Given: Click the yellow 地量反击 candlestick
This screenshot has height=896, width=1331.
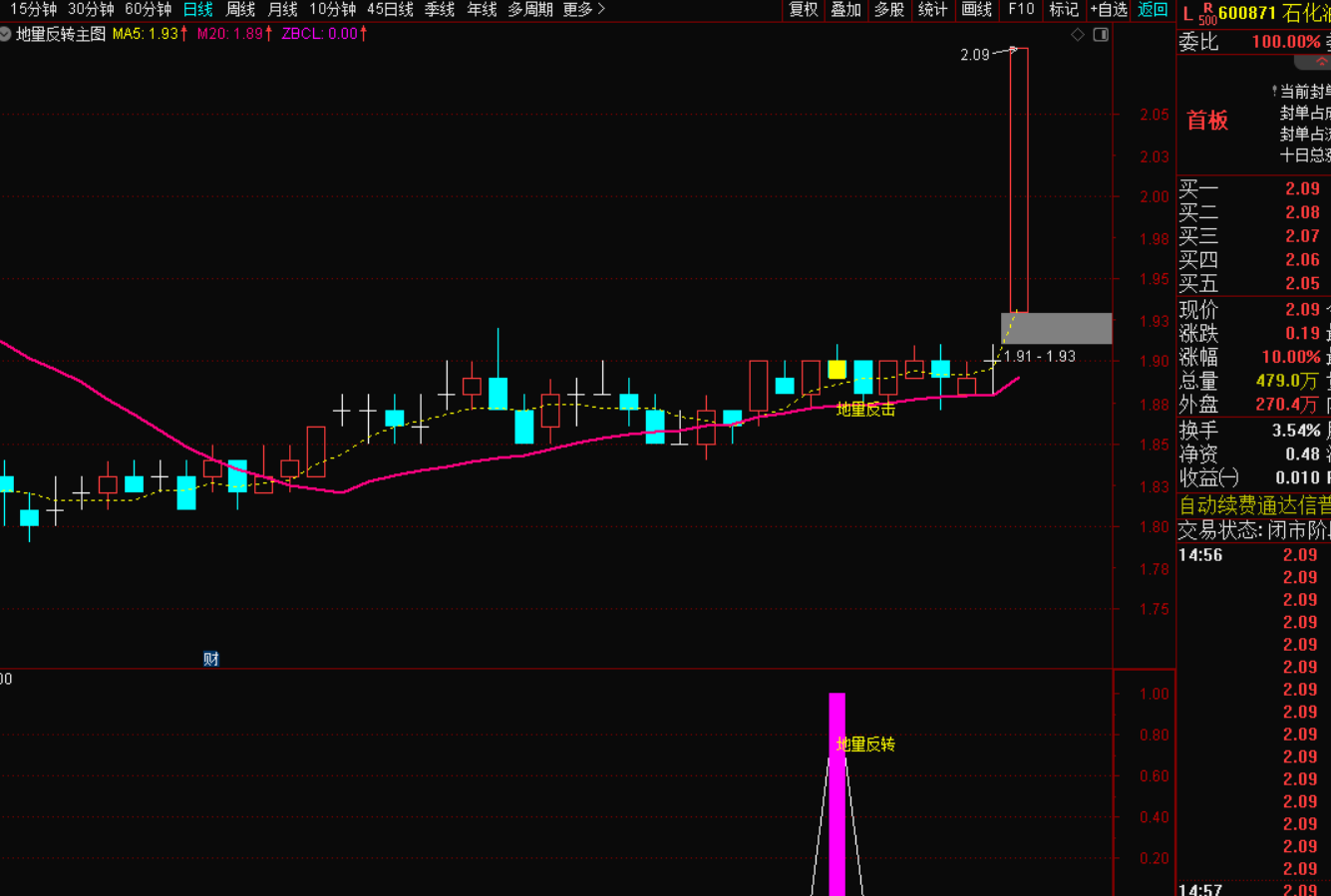Looking at the screenshot, I should [x=836, y=370].
